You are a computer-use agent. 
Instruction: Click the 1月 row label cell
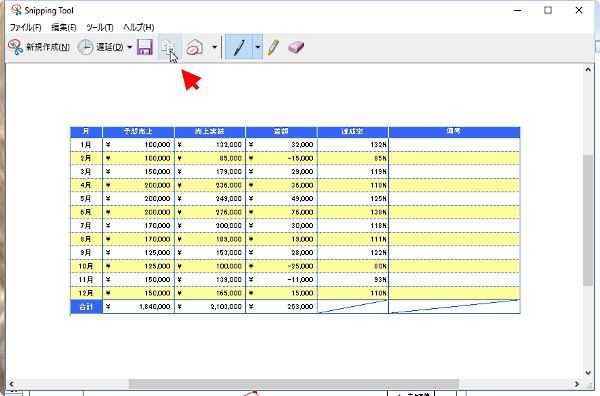point(86,145)
